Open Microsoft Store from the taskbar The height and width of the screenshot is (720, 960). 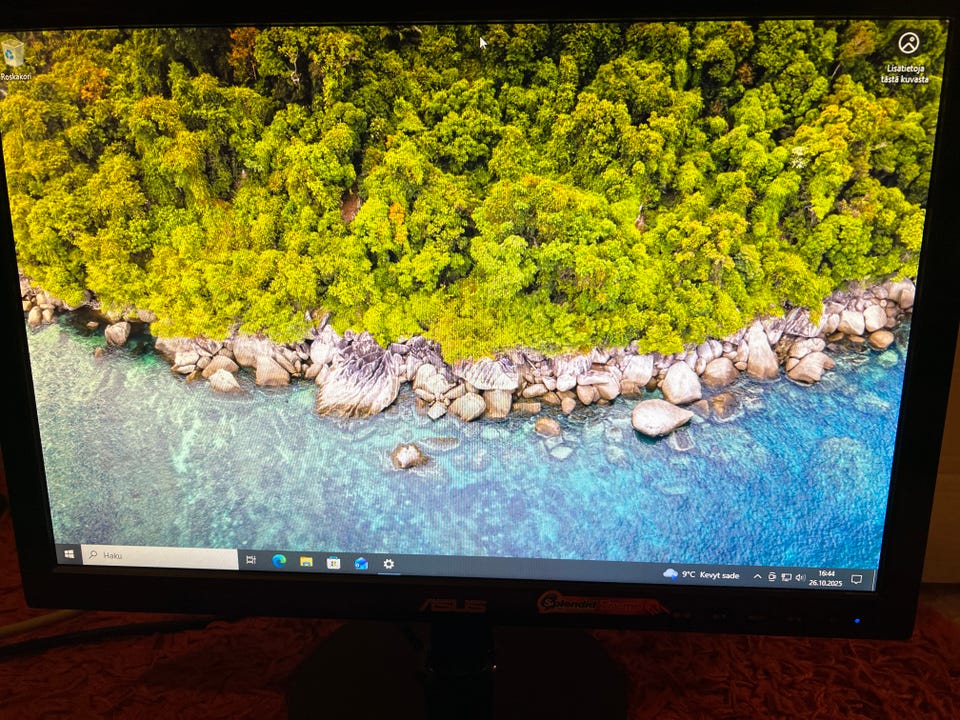tap(334, 563)
